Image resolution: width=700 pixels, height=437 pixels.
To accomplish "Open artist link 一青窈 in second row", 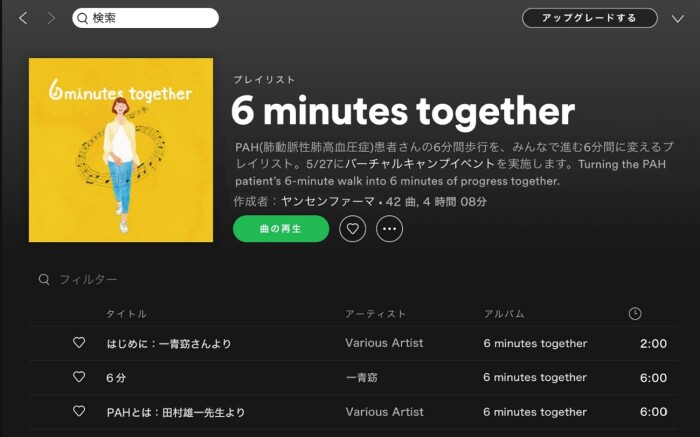I will 361,378.
